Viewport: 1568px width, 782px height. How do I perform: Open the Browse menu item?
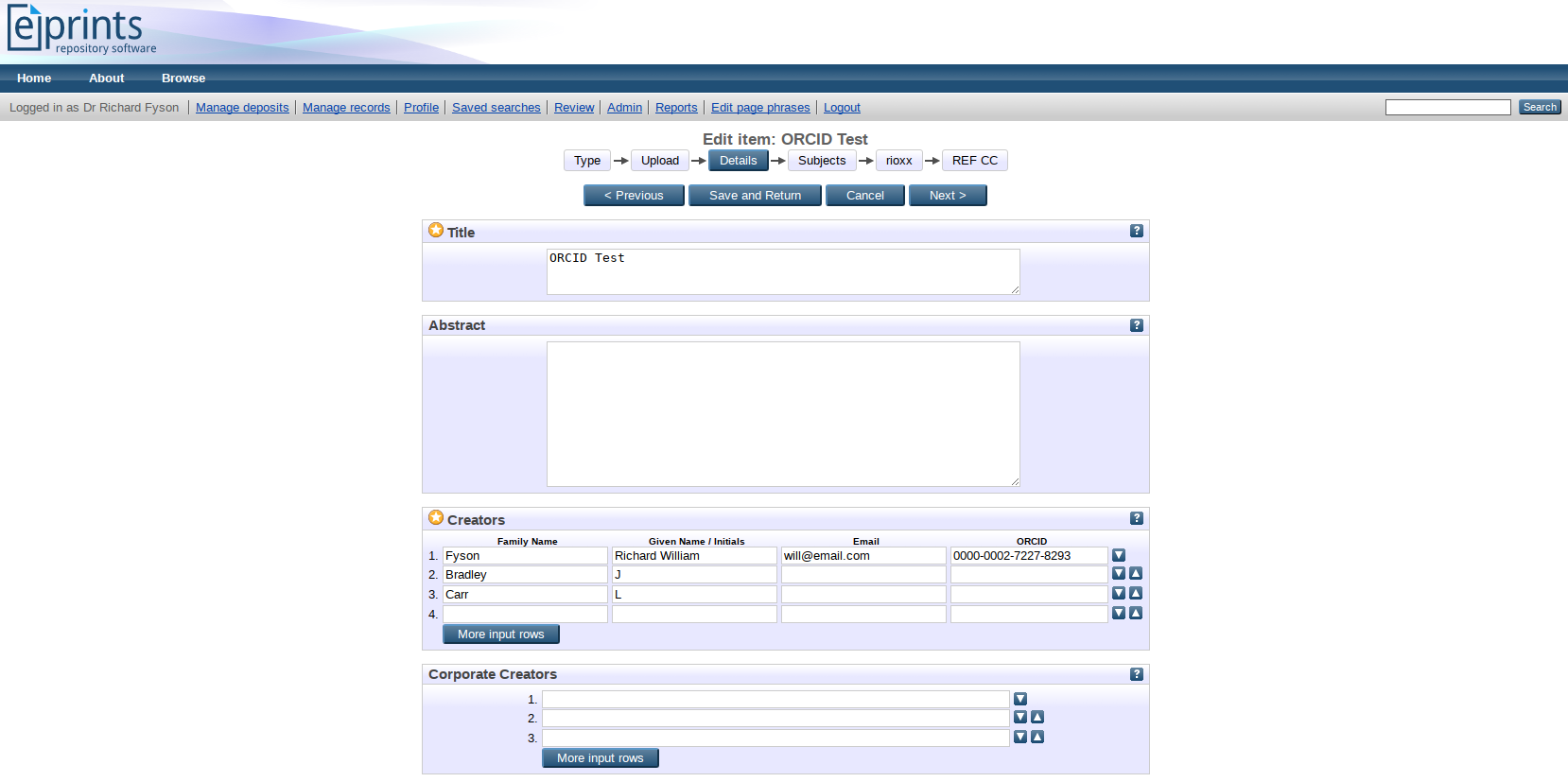(x=183, y=78)
